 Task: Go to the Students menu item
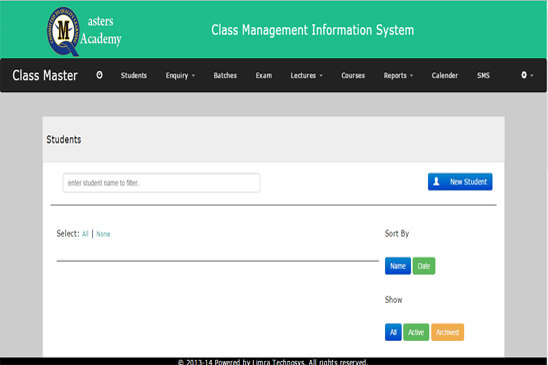click(x=134, y=76)
